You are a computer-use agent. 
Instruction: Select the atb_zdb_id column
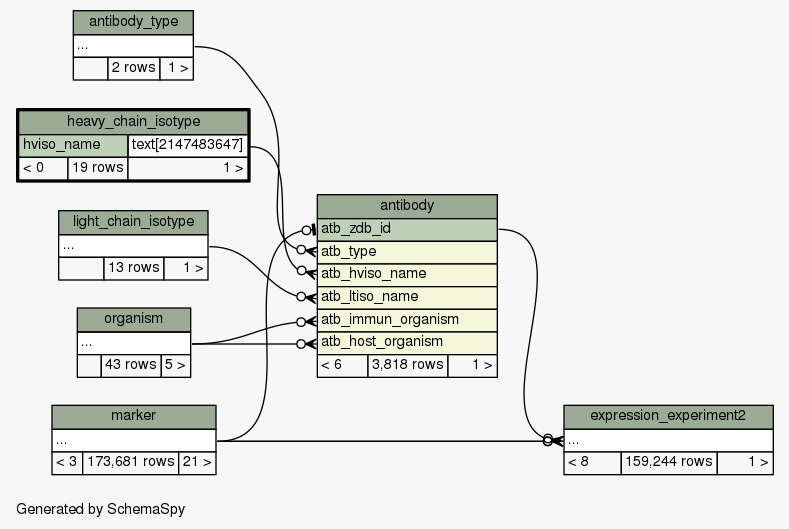click(407, 229)
